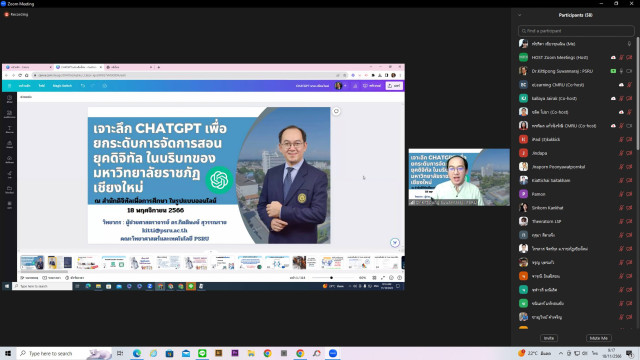Viewport: 640px width, 360px height.
Task: Click the white share button in shared Canva screen
Action: 394,86
